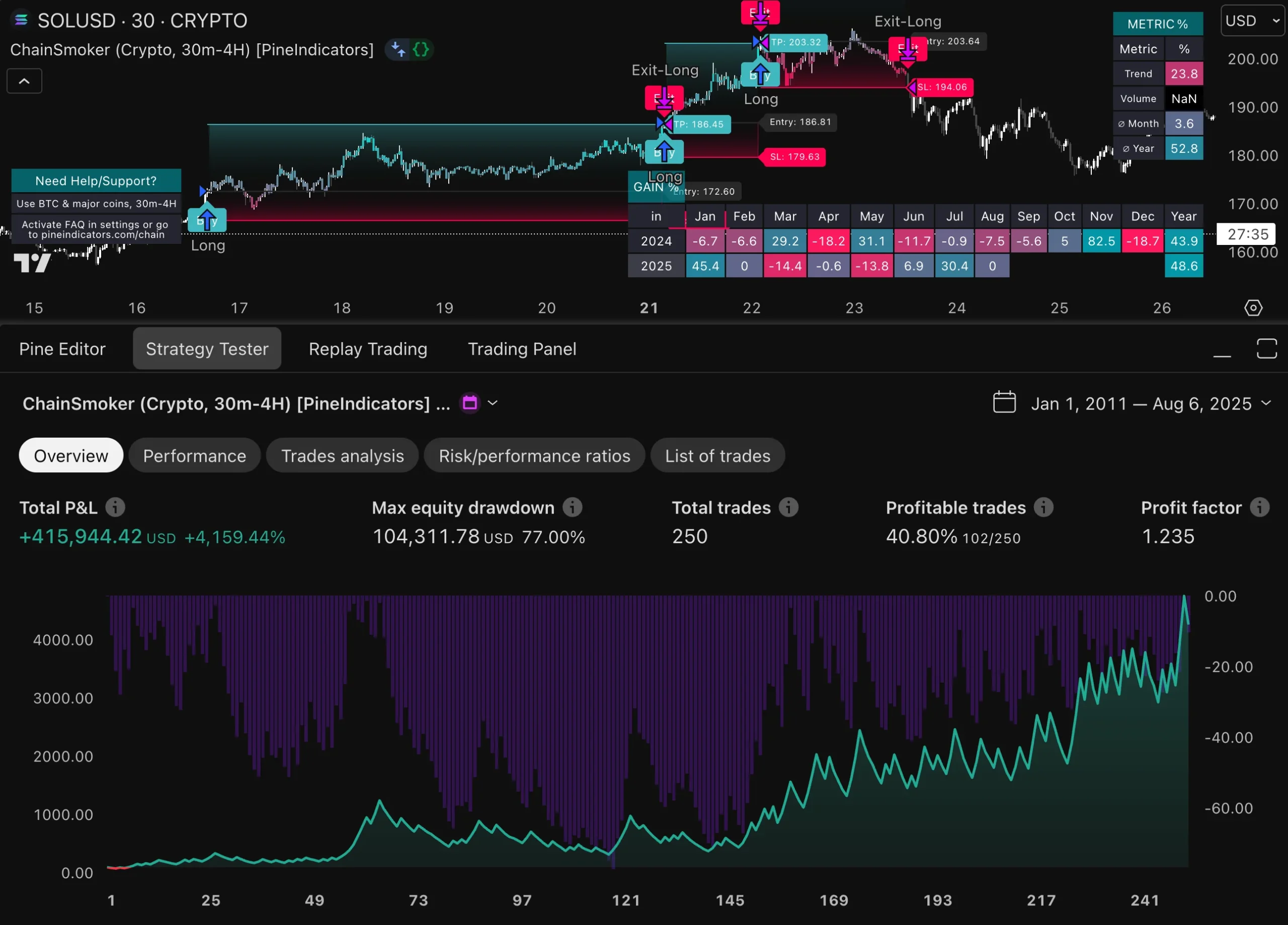
Task: Click info icon beside Total P&L
Action: [x=115, y=507]
